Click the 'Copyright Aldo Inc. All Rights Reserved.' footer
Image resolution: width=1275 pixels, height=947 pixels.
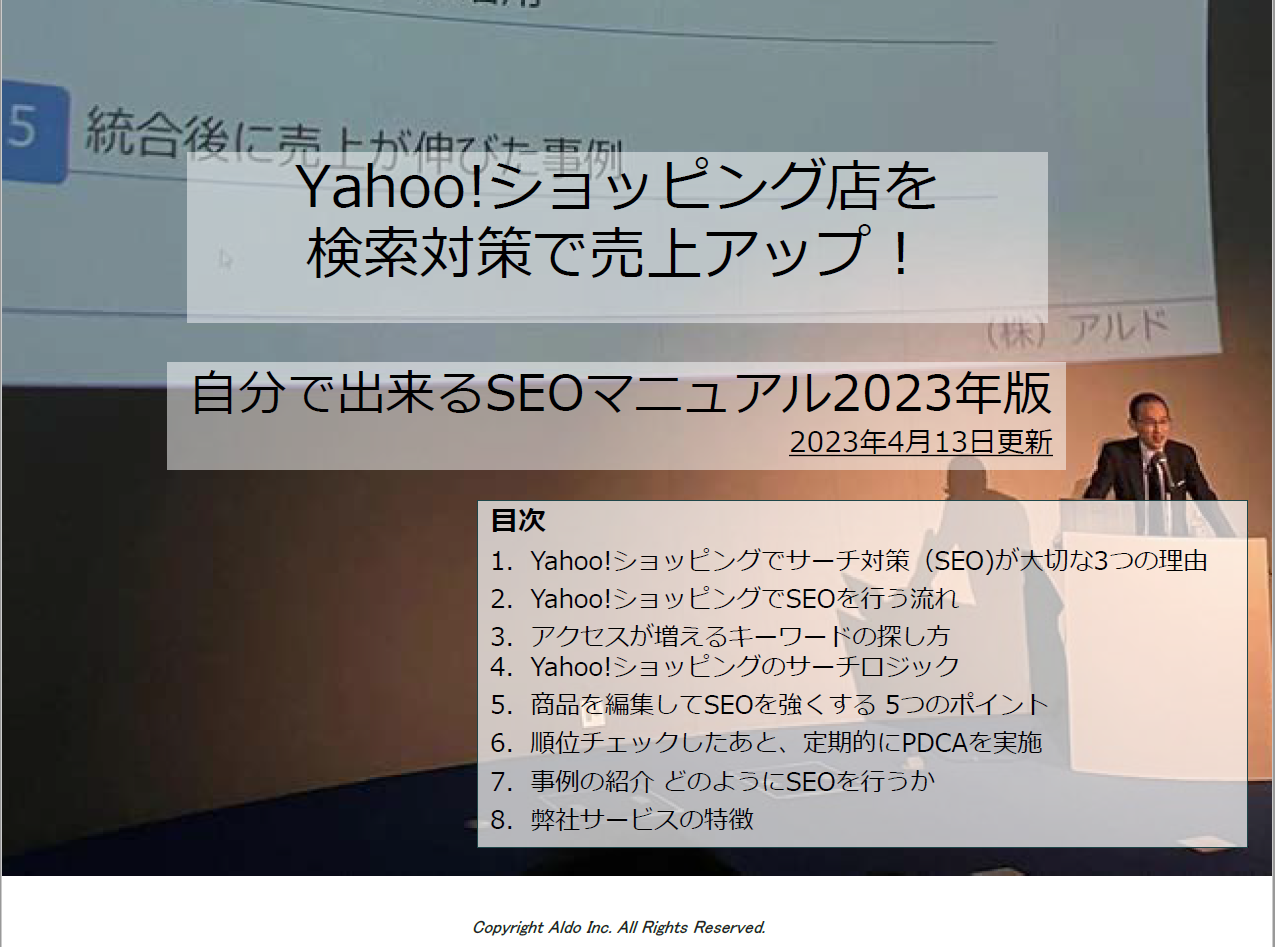coord(619,927)
